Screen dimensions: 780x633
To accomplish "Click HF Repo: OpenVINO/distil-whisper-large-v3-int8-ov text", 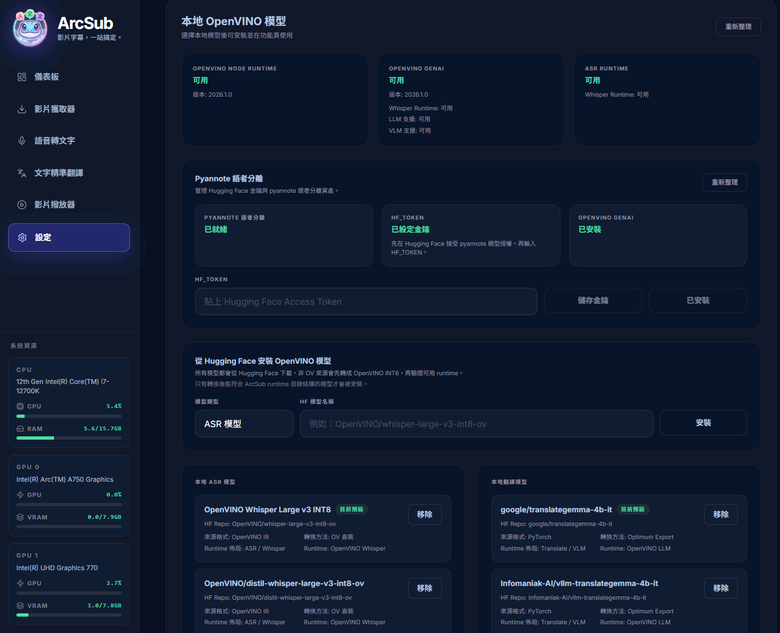I will pos(278,598).
